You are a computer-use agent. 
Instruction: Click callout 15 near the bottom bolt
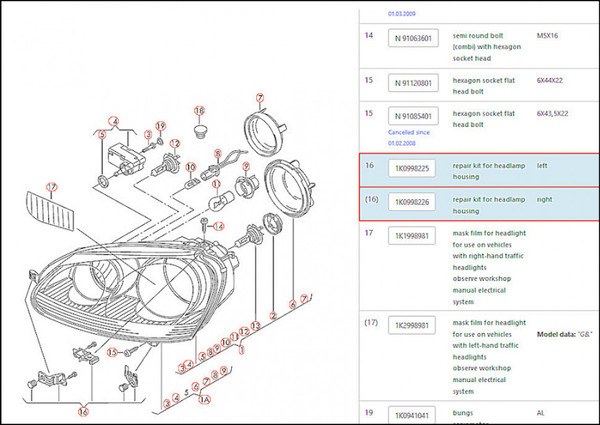click(114, 353)
